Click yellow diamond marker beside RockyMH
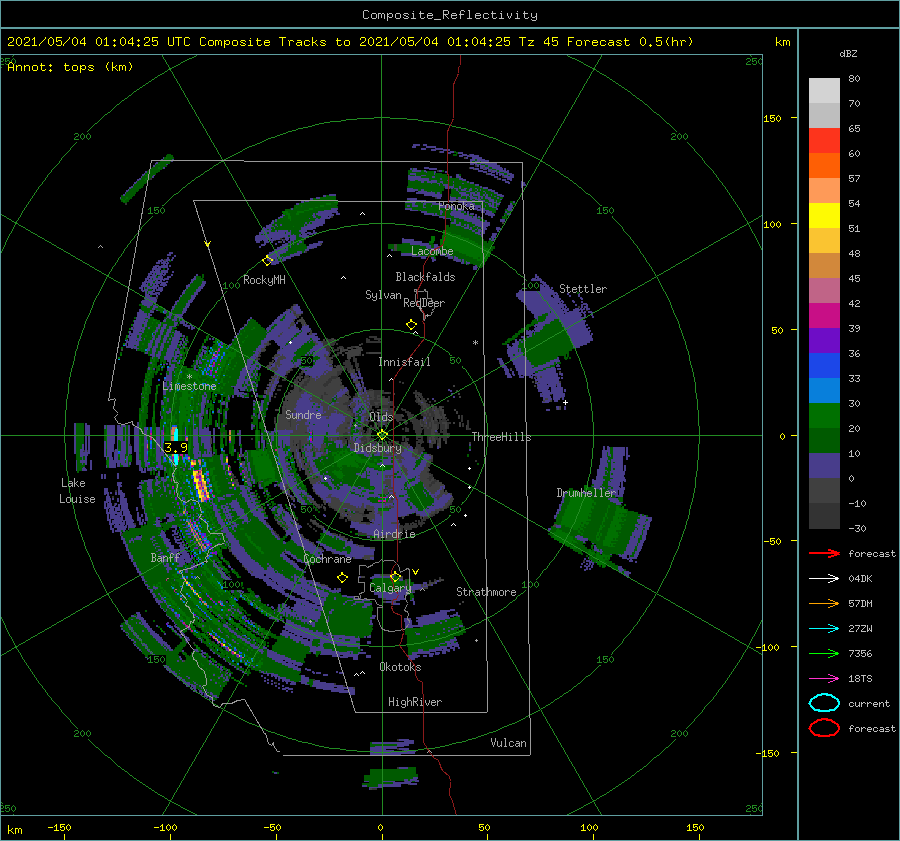Screen dimensions: 900x841 pyautogui.click(x=267, y=261)
